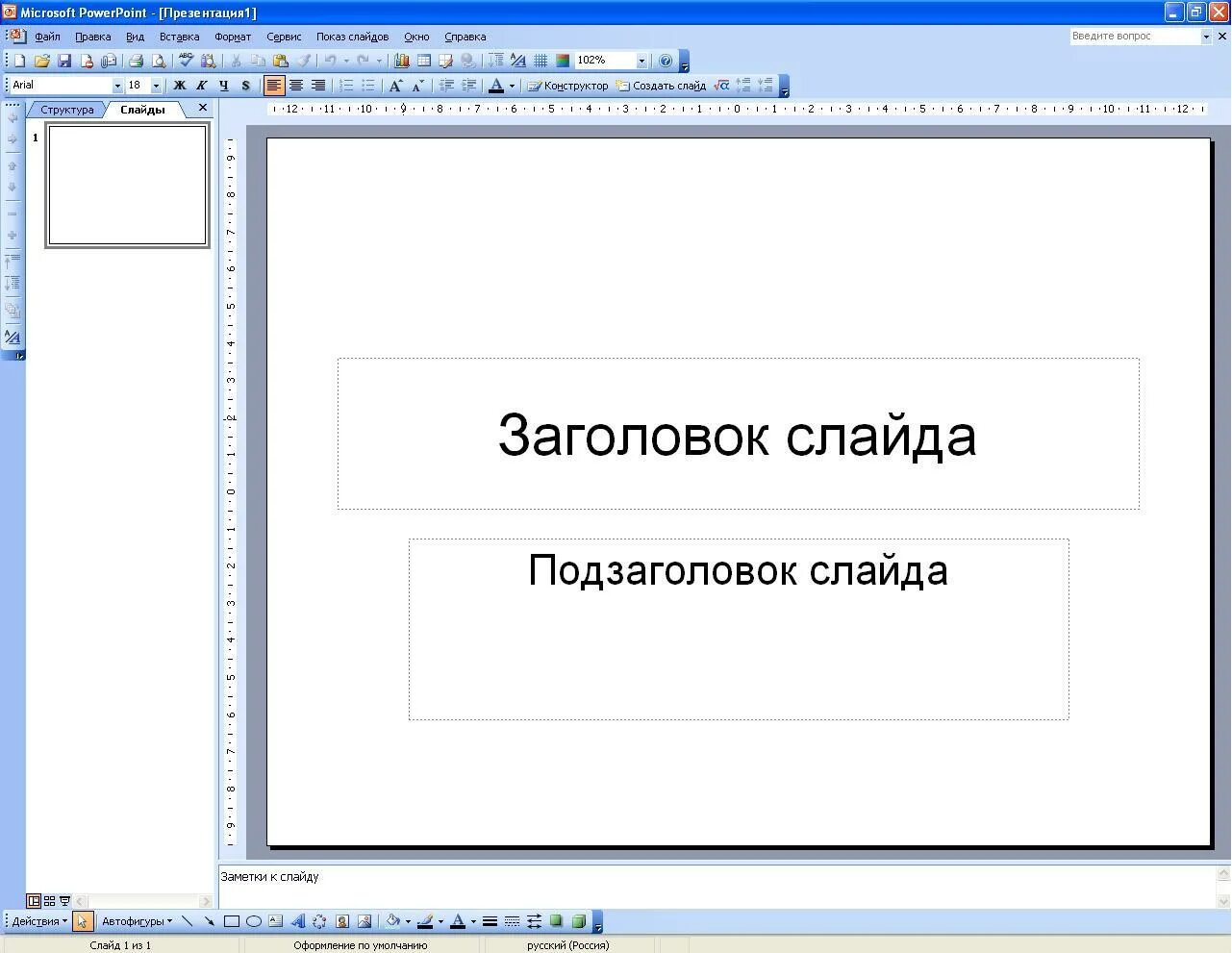The height and width of the screenshot is (953, 1232).
Task: Open an existing file via folder icon
Action: [x=41, y=61]
